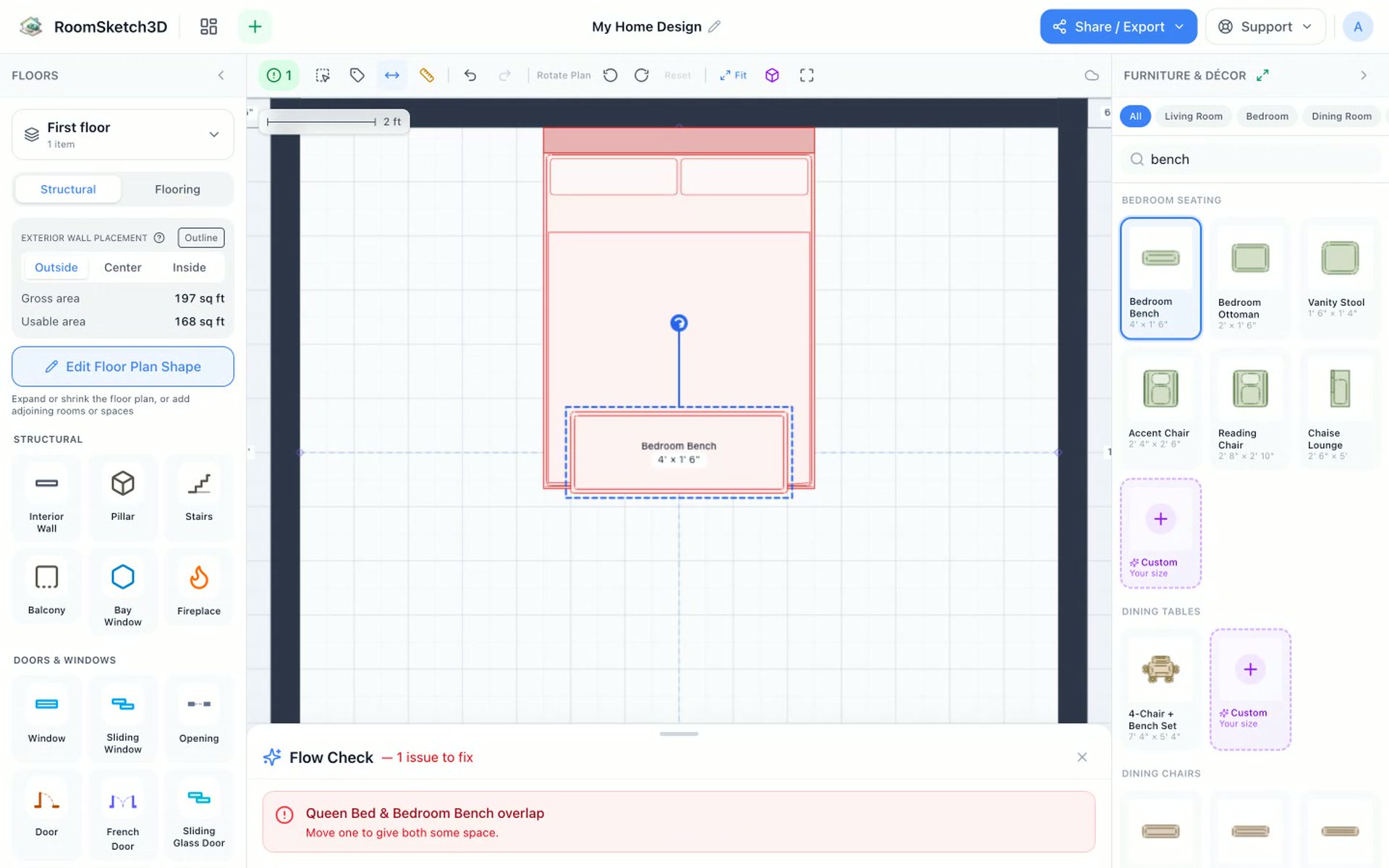
Task: Add a Pillar element
Action: tap(123, 498)
